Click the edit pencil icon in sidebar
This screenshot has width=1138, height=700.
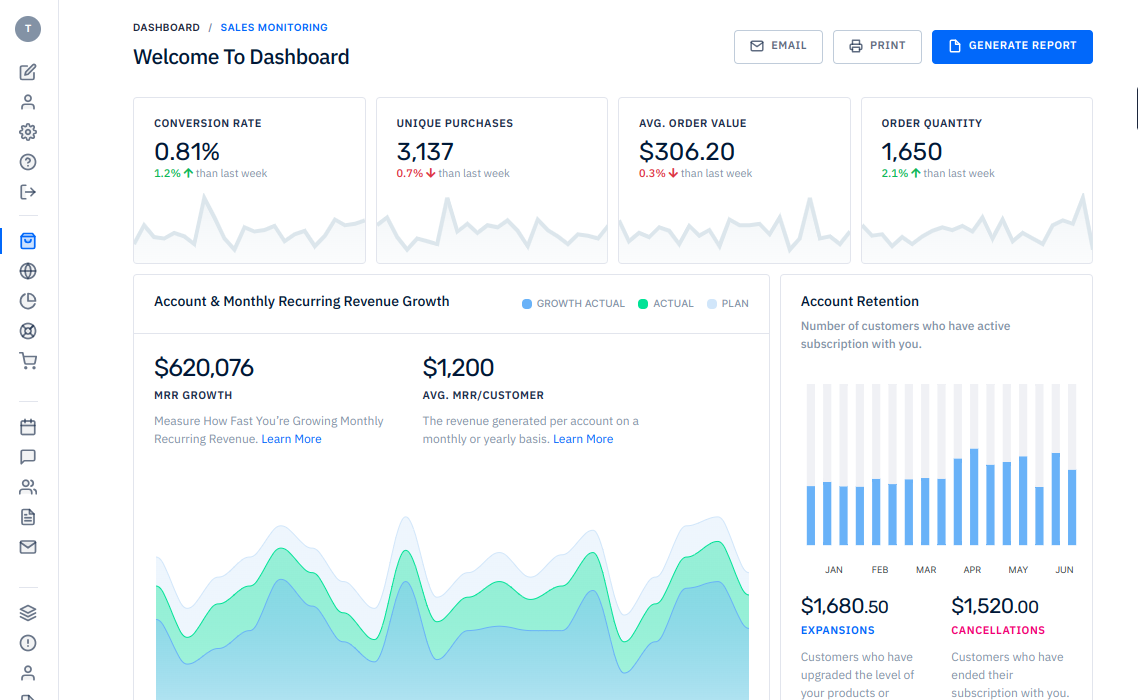coord(28,72)
